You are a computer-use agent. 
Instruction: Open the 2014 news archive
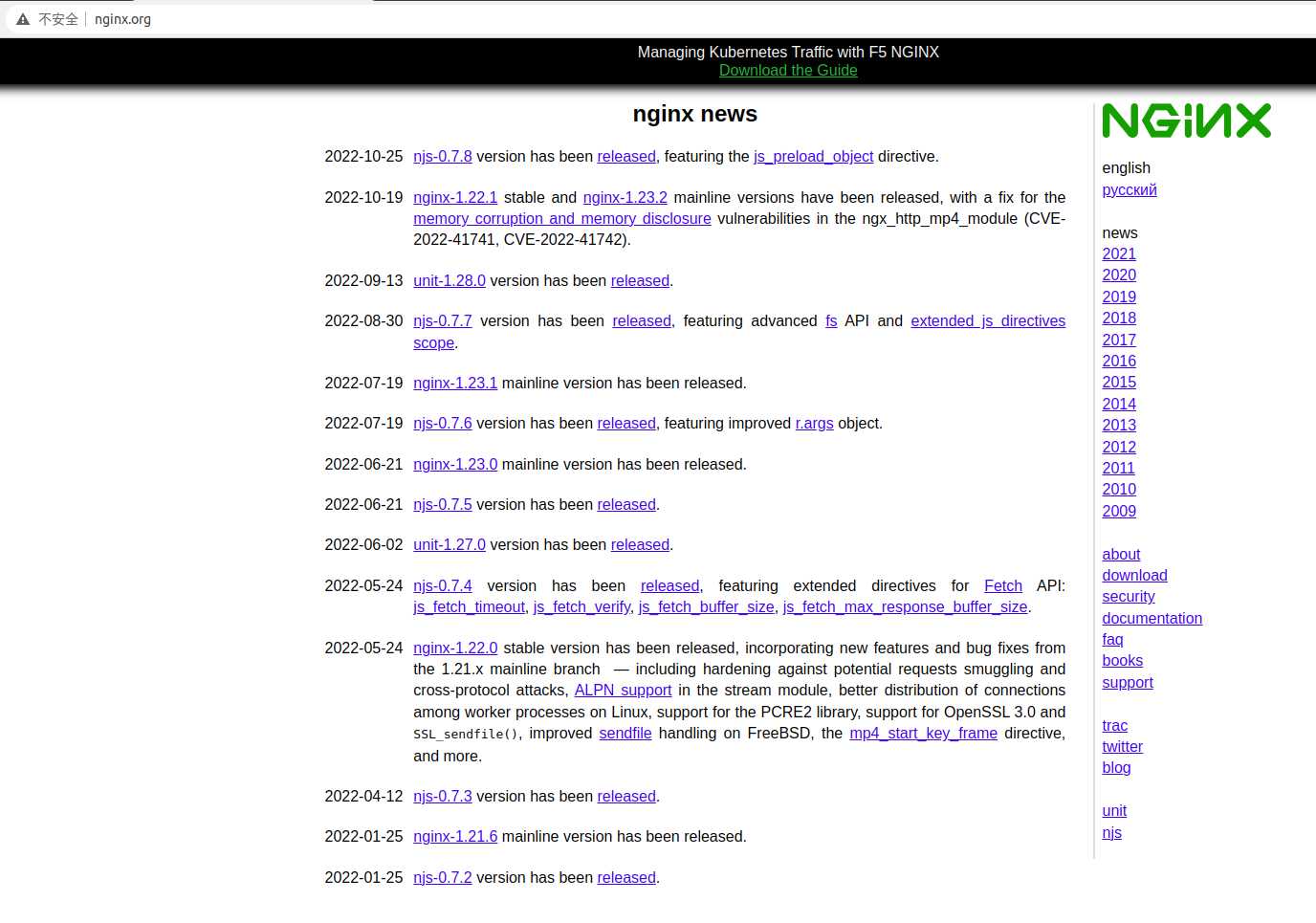click(x=1119, y=405)
